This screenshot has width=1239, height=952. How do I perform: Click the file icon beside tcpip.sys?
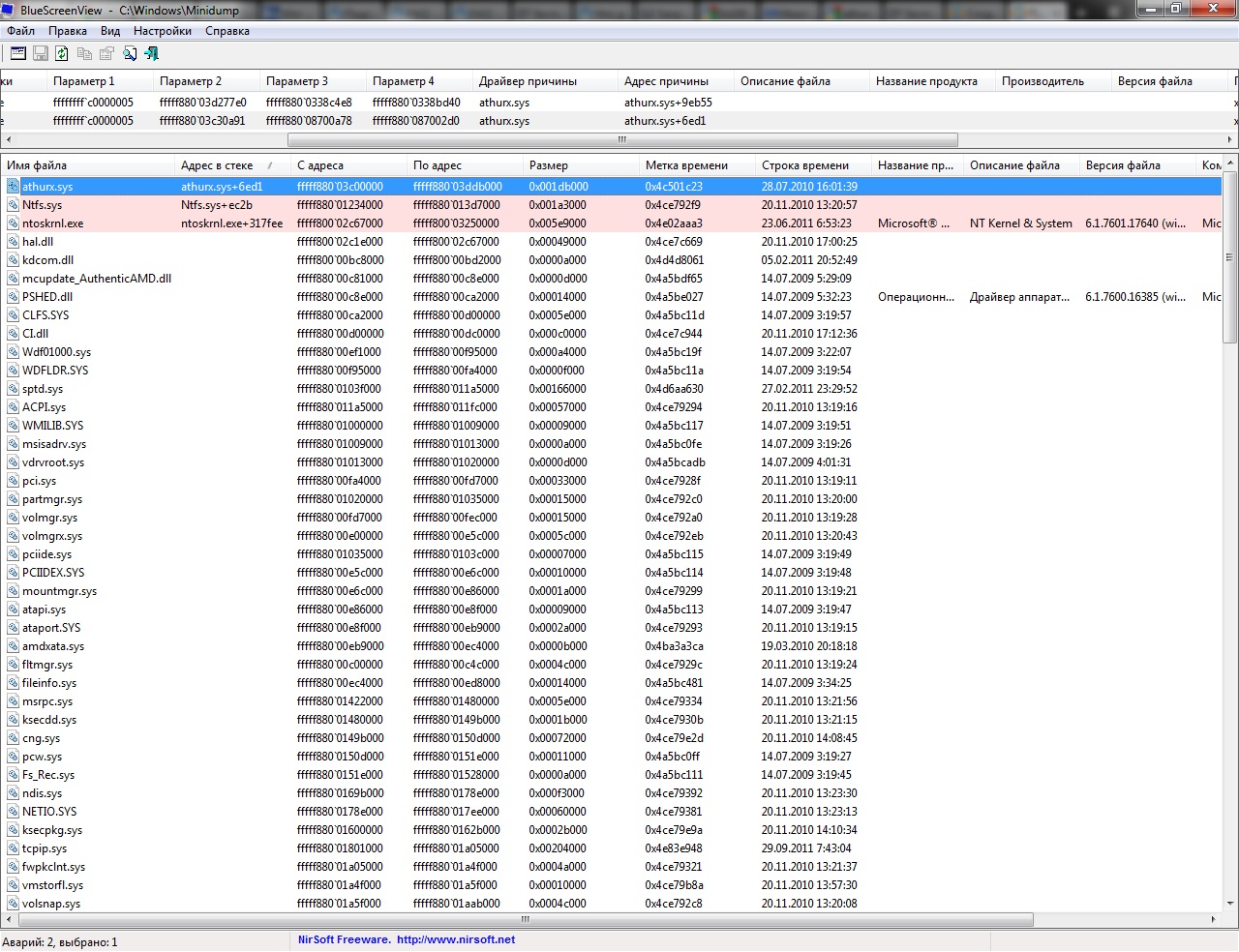tap(14, 848)
